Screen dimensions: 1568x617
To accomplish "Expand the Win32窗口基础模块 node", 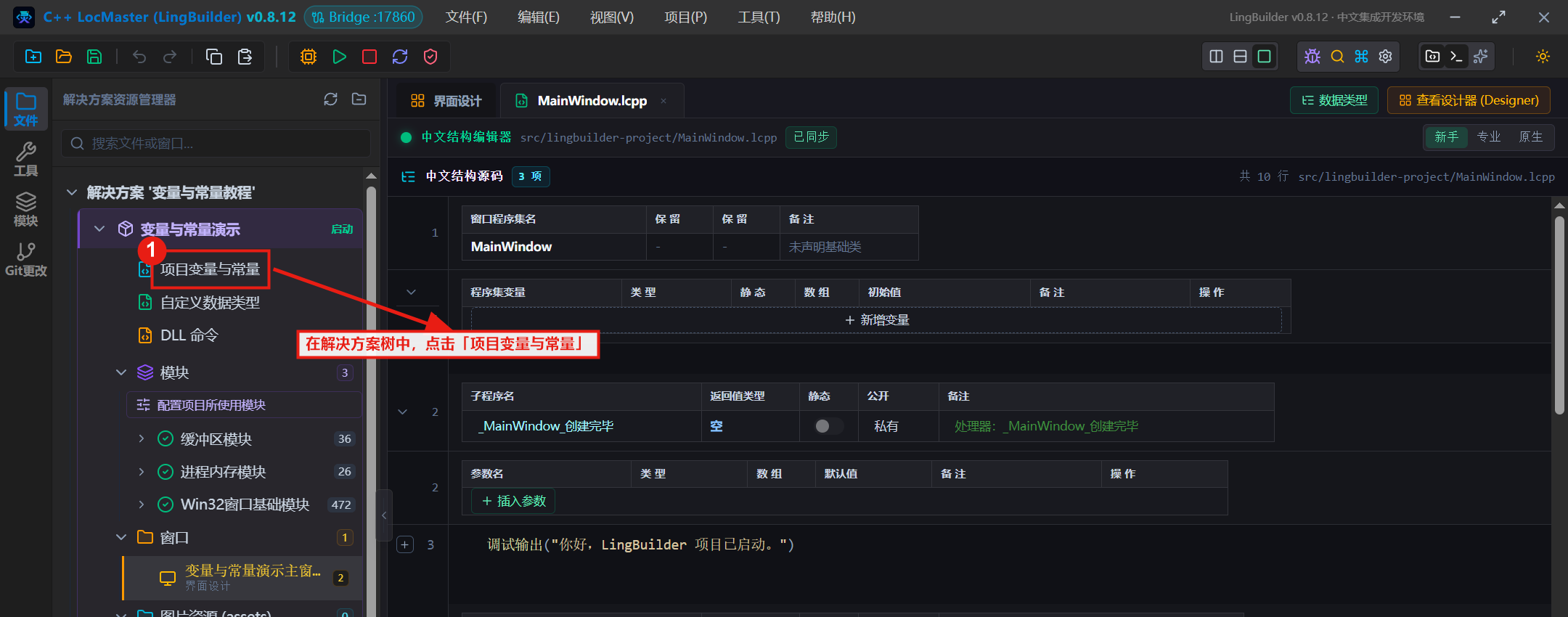I will coord(142,504).
